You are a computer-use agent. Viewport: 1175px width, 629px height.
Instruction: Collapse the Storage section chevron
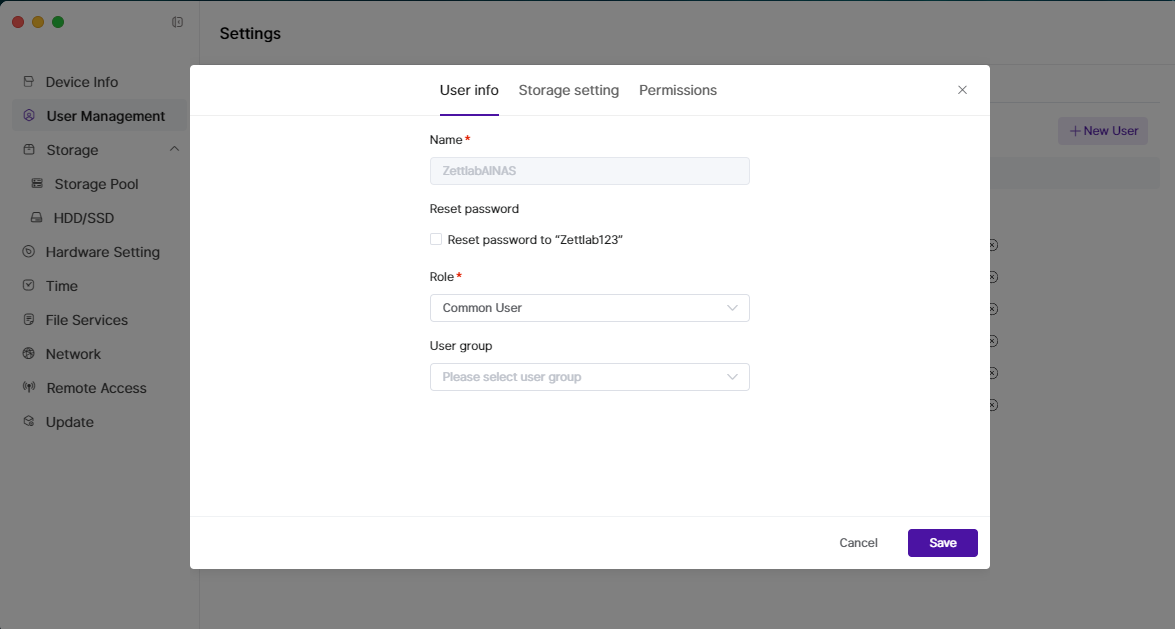[x=174, y=149]
